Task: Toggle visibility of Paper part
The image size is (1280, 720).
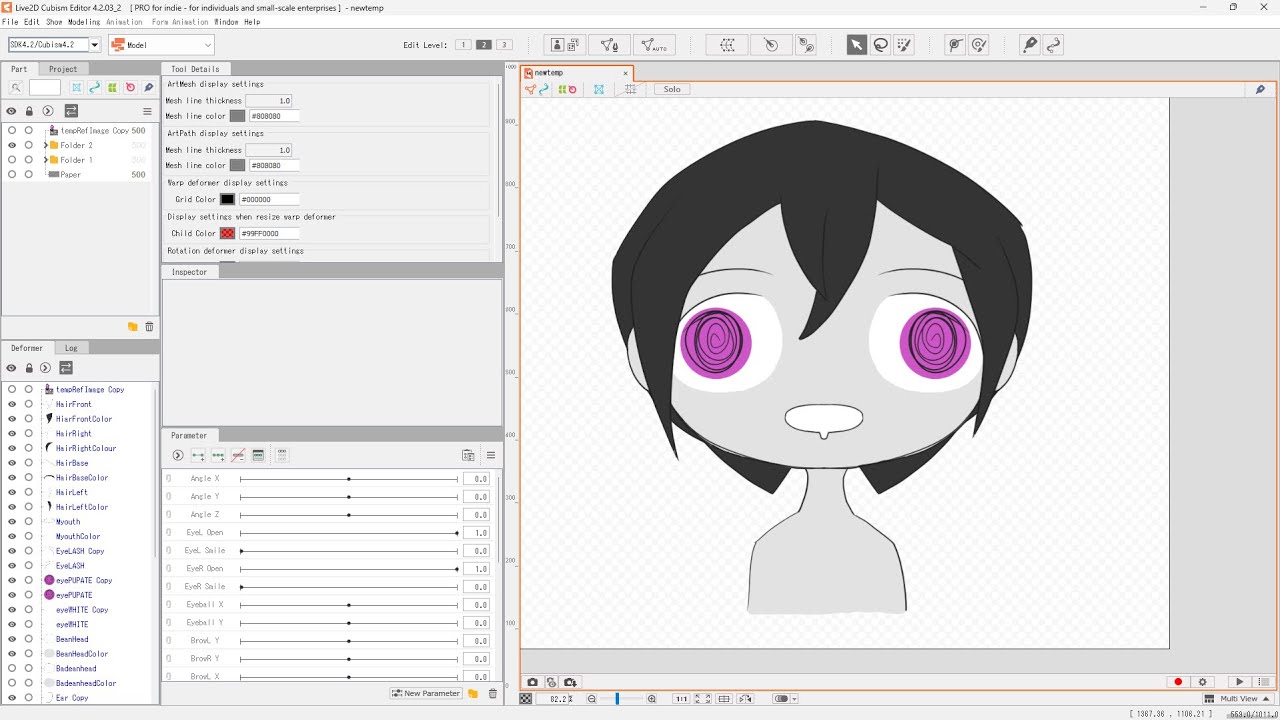Action: click(12, 174)
